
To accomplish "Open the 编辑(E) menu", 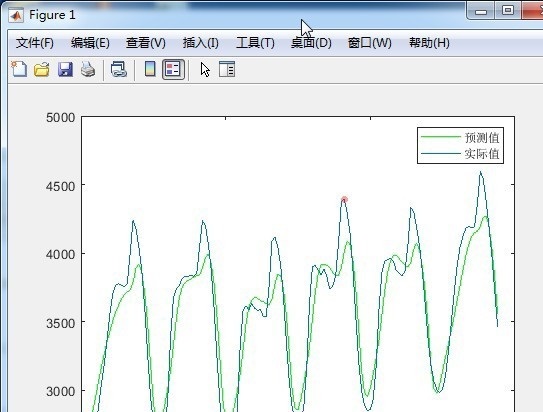I will click(90, 43).
